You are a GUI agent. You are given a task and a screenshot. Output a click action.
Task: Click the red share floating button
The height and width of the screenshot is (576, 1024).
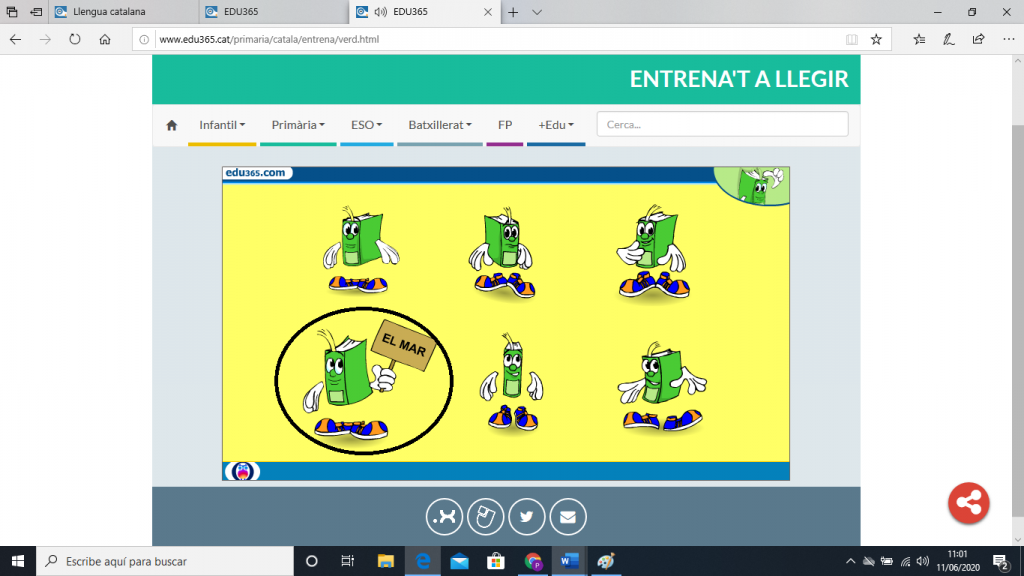pyautogui.click(x=969, y=503)
